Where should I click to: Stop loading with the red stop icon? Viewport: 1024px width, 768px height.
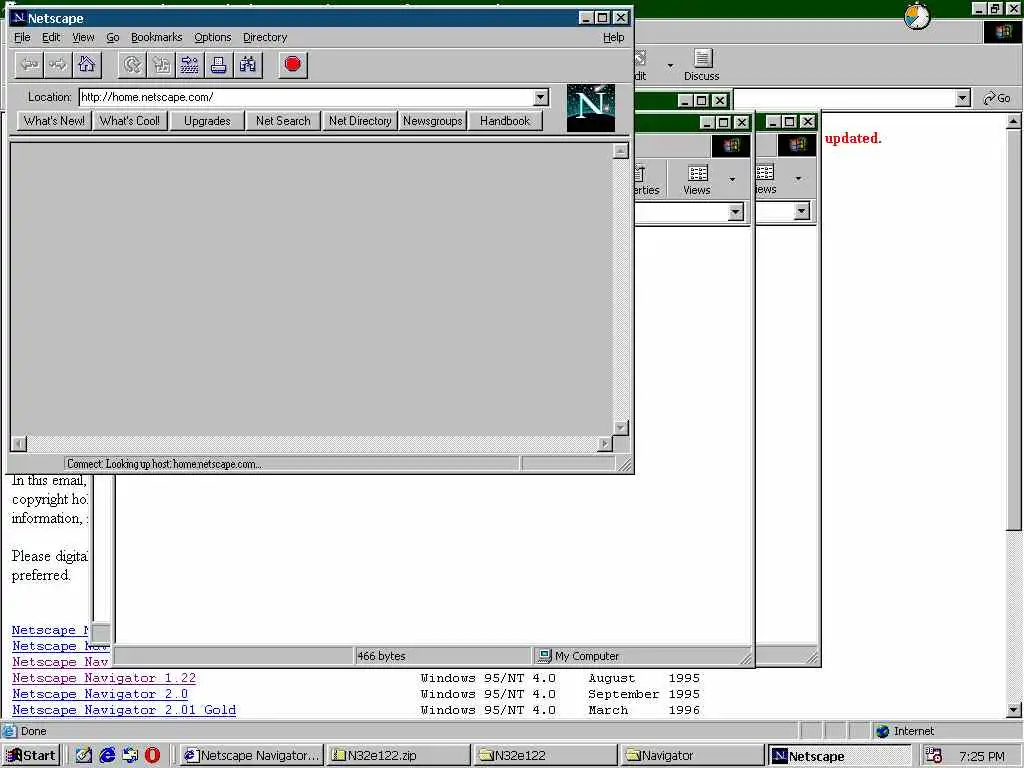293,65
